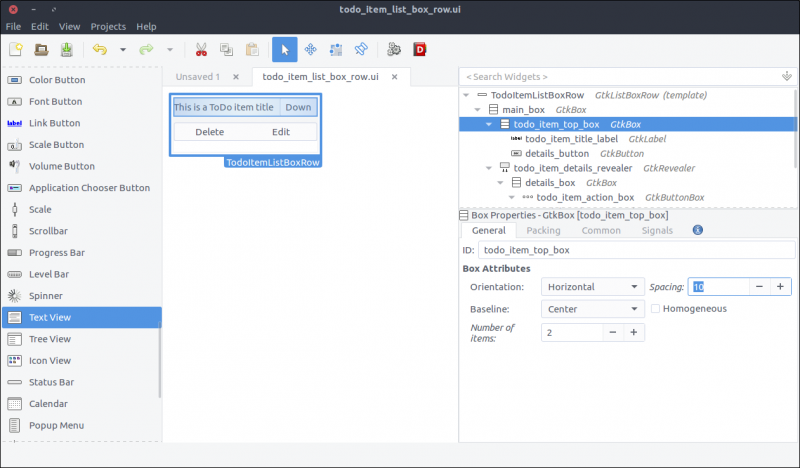800x468 pixels.
Task: Click the New project icon in toolbar
Action: click(x=16, y=49)
